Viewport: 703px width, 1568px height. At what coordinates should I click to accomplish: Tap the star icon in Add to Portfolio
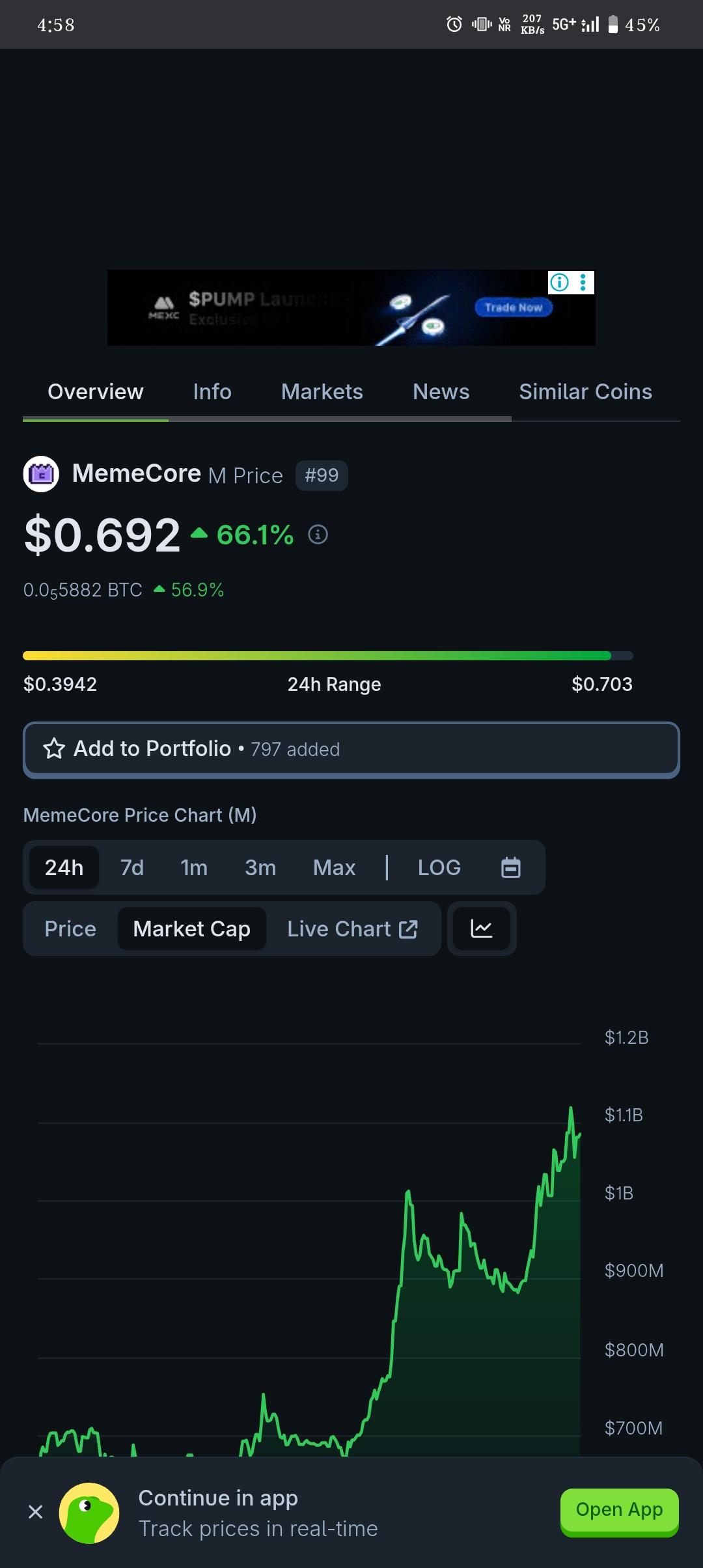click(54, 749)
